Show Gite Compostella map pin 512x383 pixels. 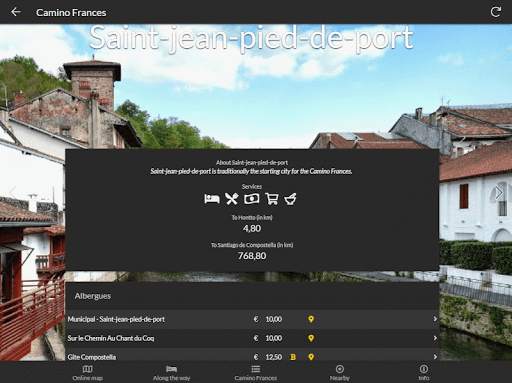point(311,357)
